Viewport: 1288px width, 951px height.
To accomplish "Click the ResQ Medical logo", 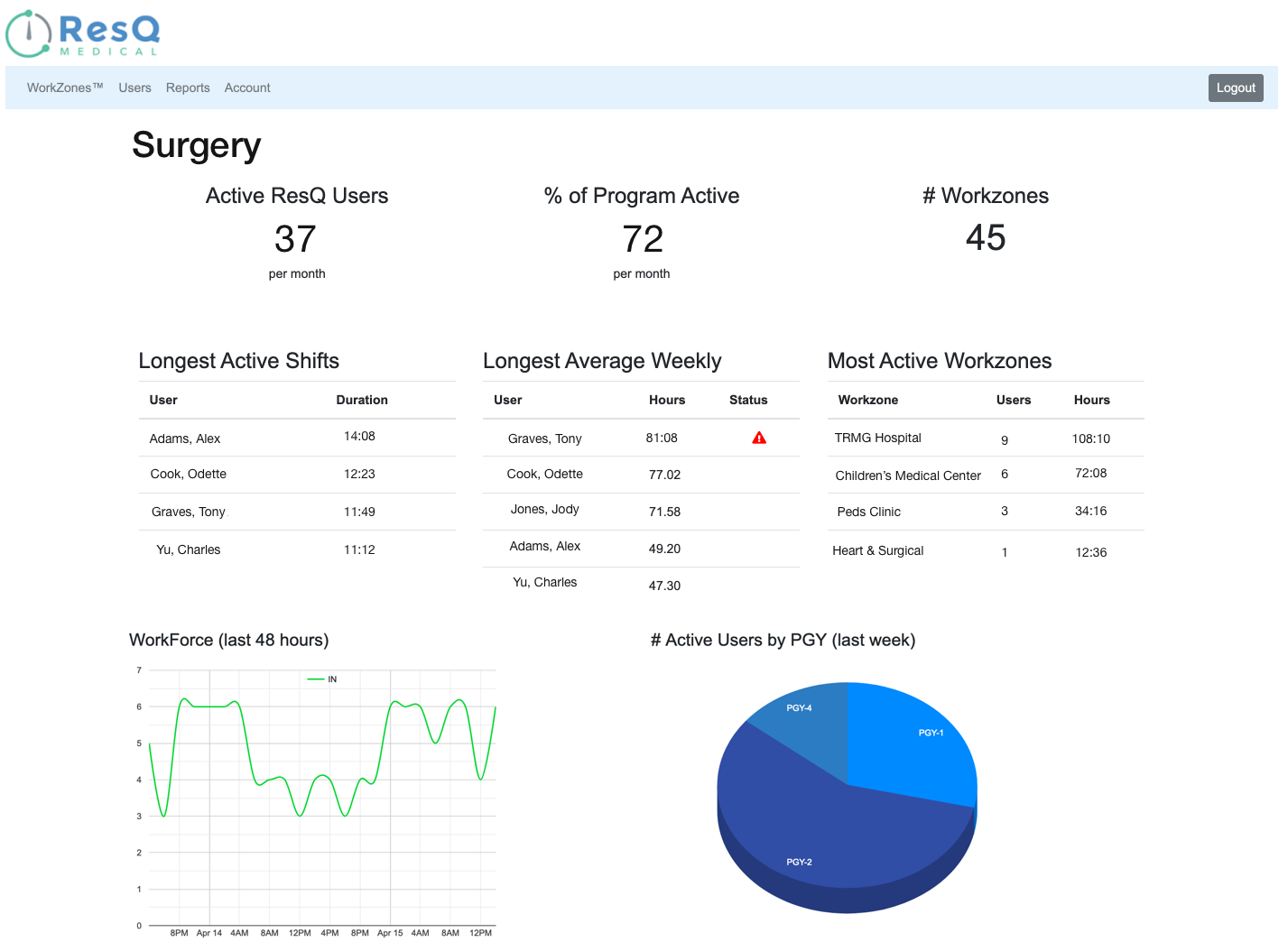I will (83, 34).
